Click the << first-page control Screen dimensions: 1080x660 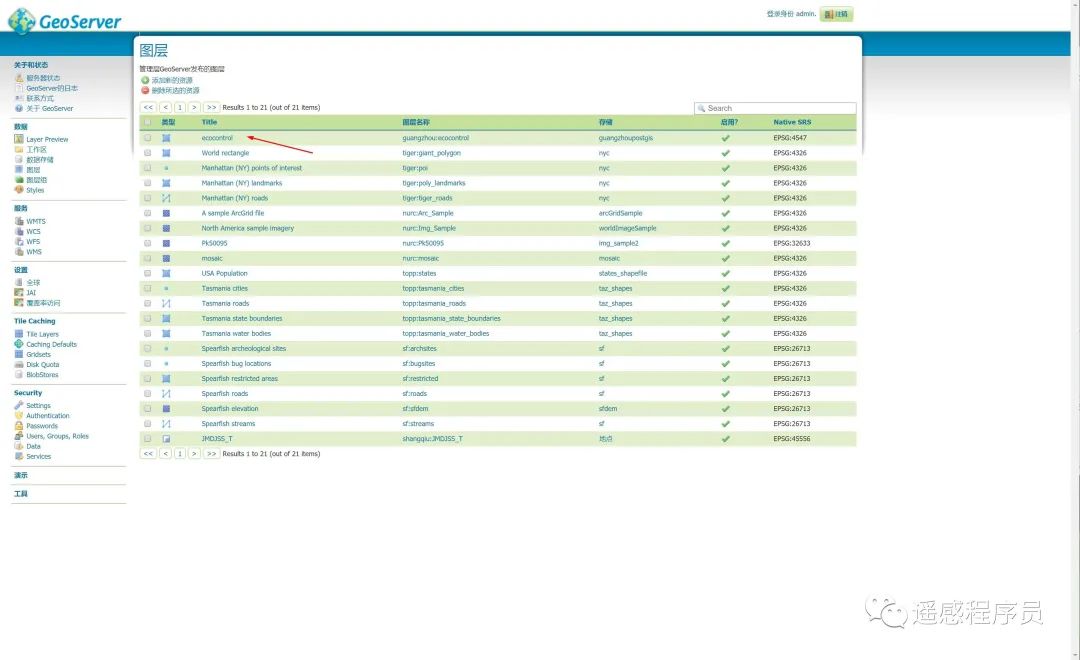point(147,106)
